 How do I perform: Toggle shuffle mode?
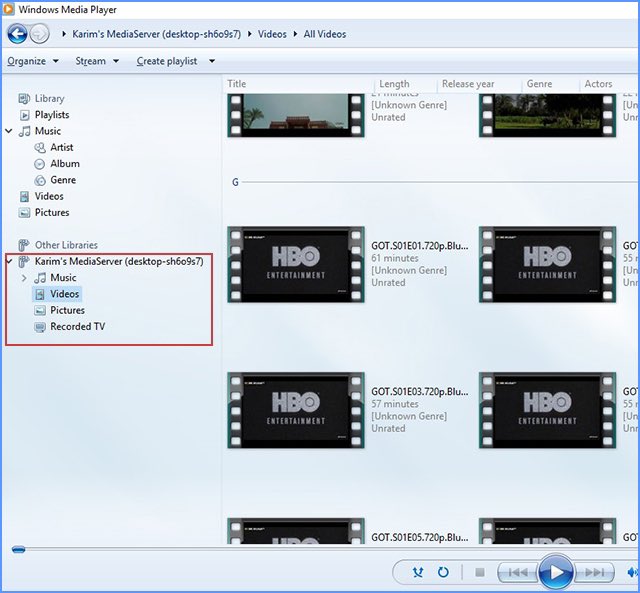pyautogui.click(x=418, y=572)
